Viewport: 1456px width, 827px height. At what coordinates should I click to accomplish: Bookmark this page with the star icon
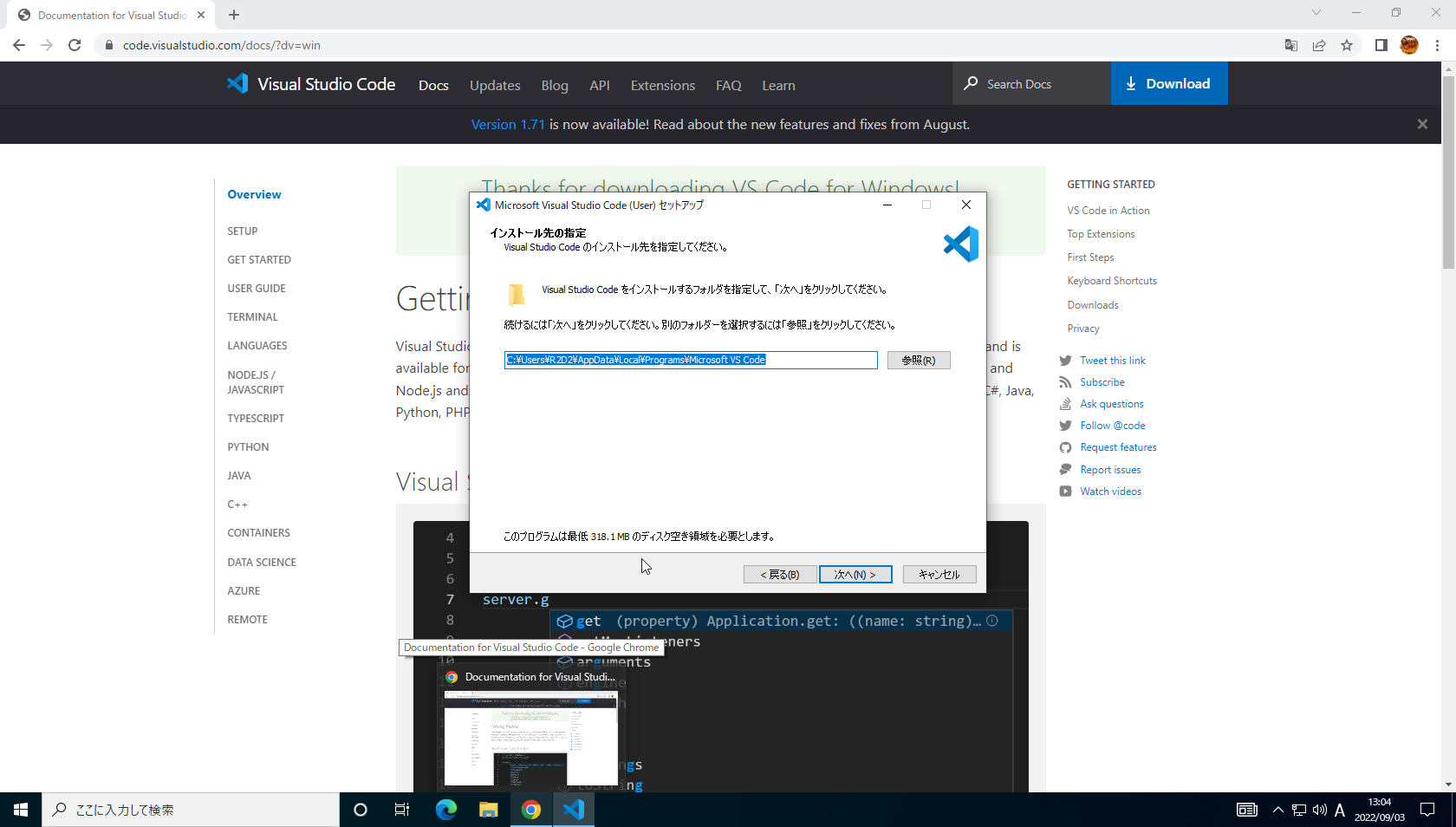coord(1347,45)
